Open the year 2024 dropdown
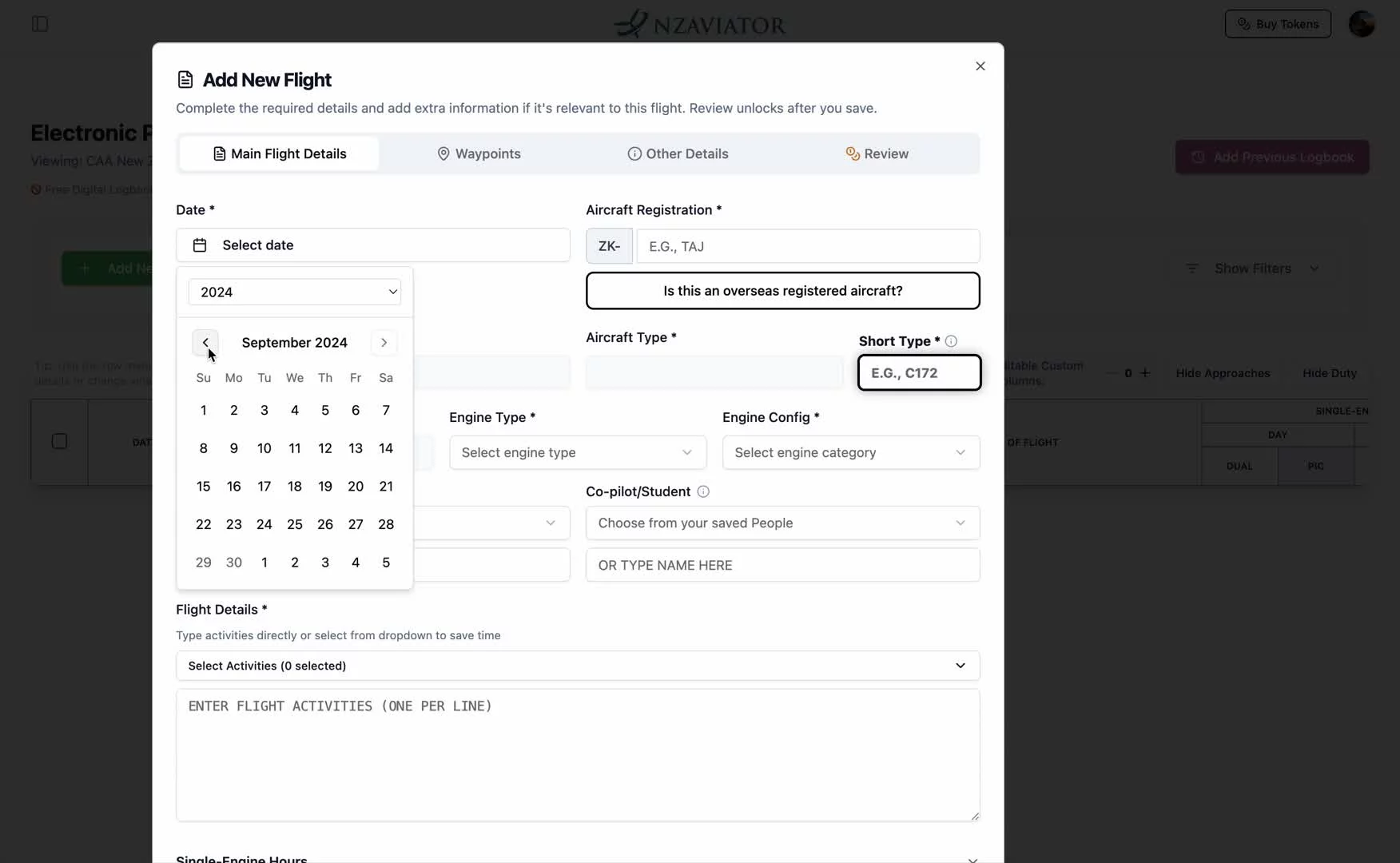Image resolution: width=1400 pixels, height=863 pixels. click(x=295, y=292)
